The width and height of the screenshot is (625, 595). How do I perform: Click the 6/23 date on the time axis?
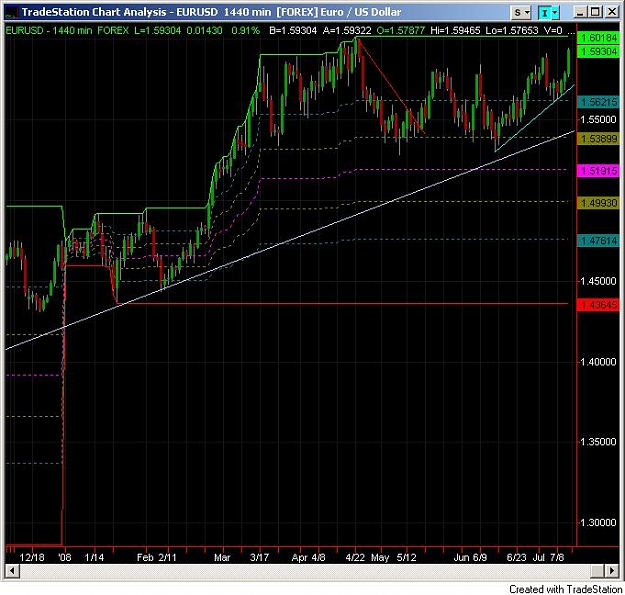517,557
